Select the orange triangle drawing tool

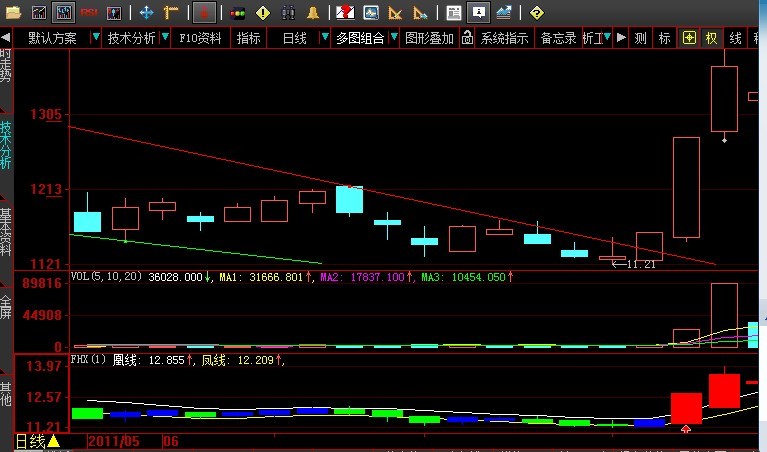[395, 13]
